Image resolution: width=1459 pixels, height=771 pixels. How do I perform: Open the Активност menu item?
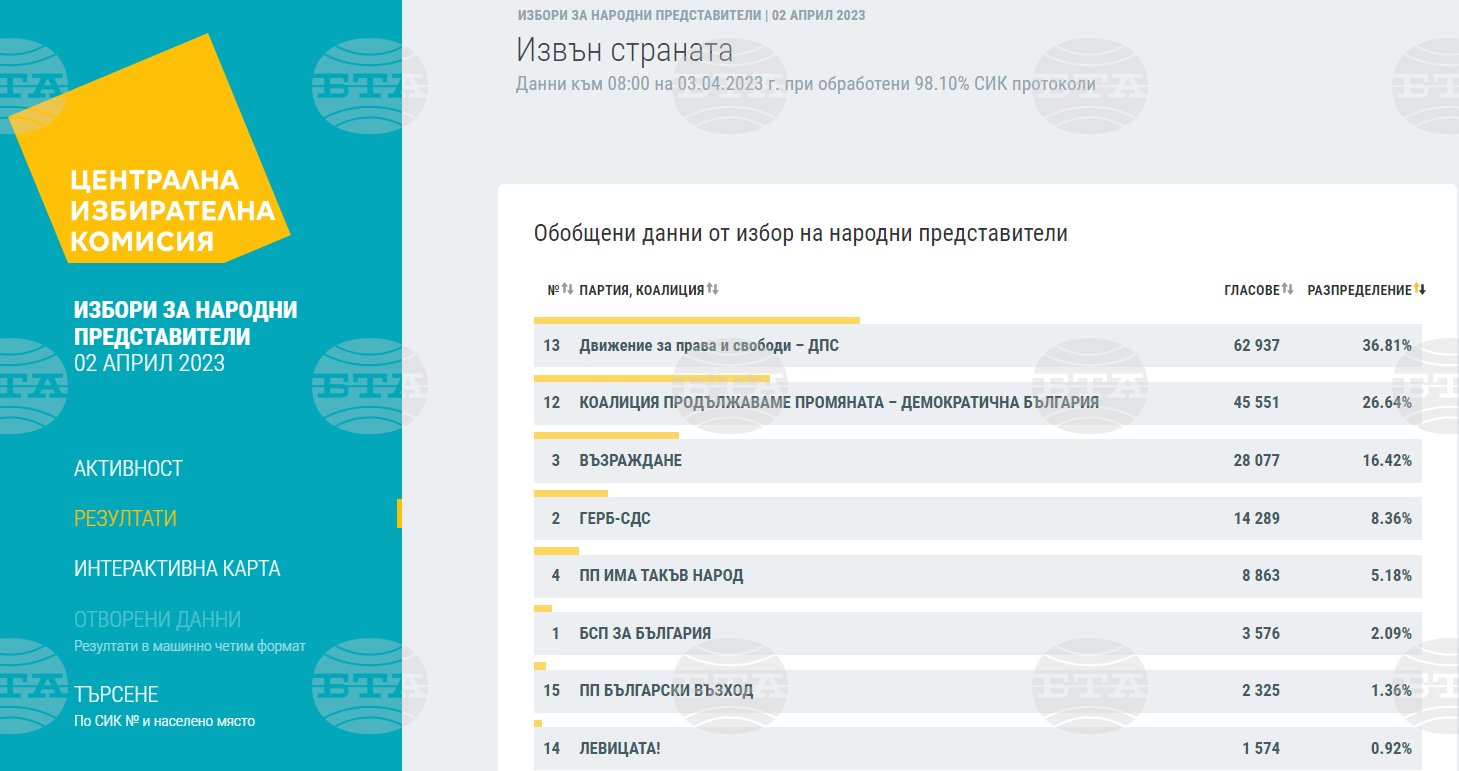(x=128, y=468)
